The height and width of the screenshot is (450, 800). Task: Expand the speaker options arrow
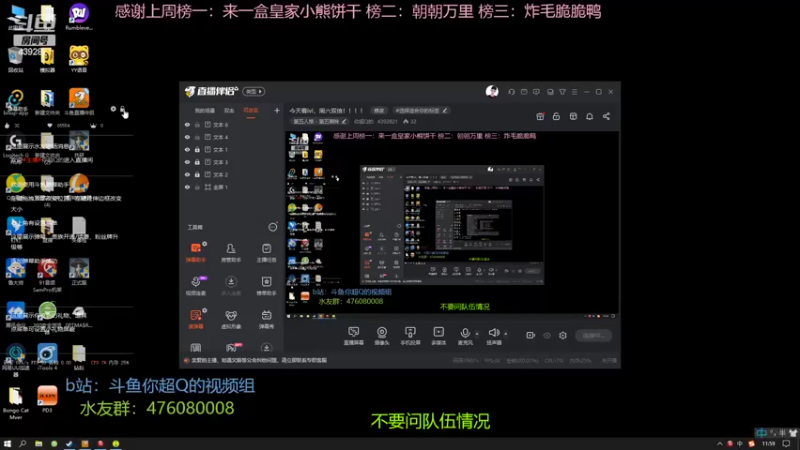click(506, 334)
